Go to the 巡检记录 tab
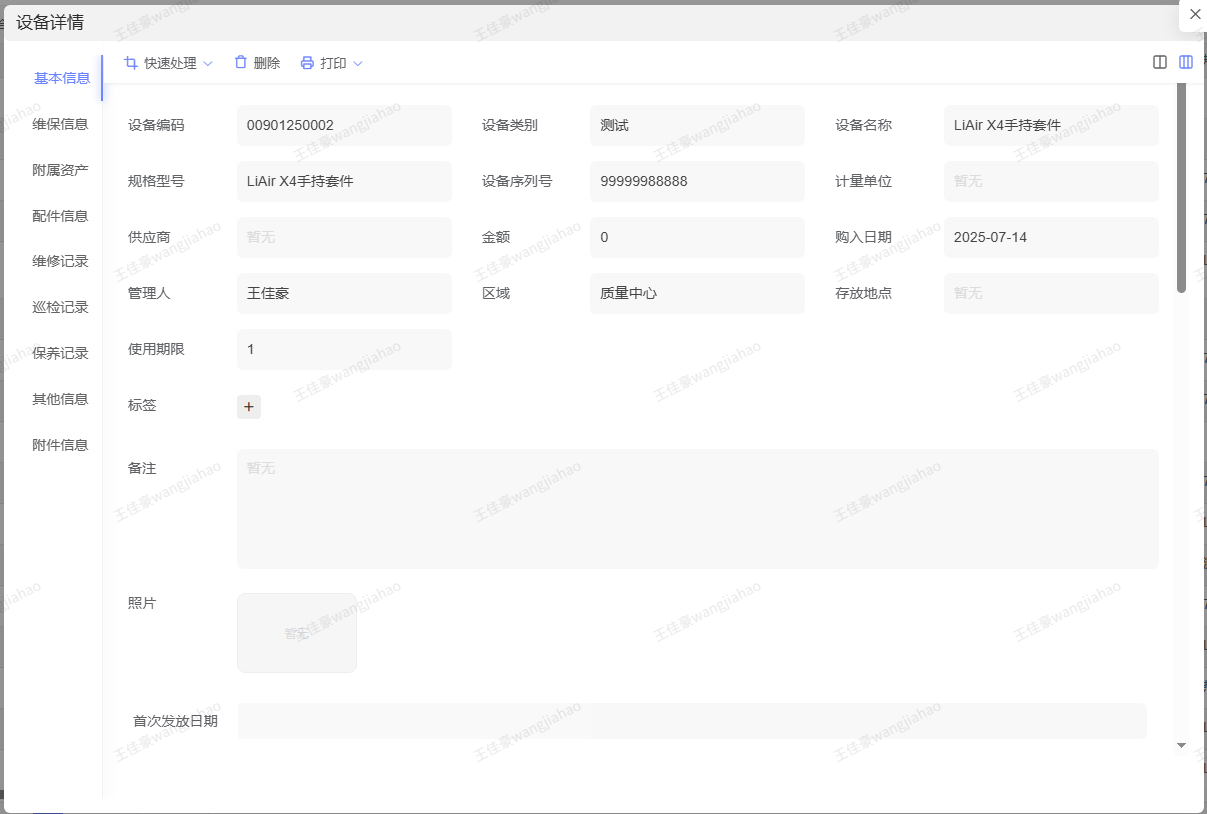1207x814 pixels. [x=60, y=307]
